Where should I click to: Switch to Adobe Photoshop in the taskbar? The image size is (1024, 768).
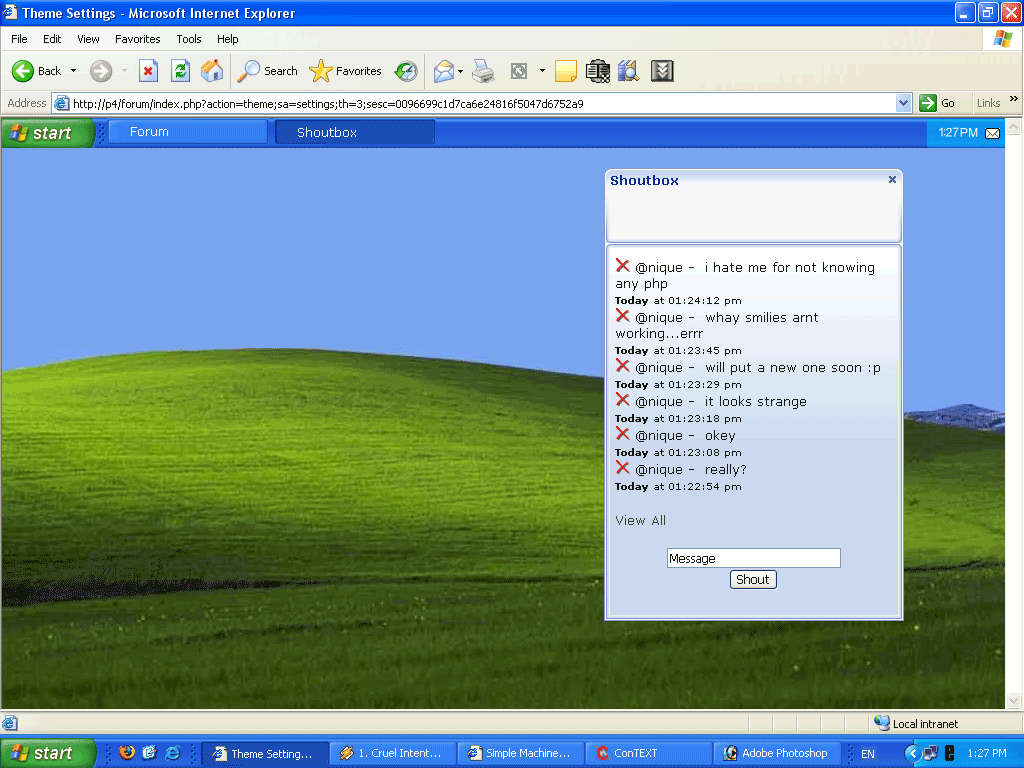click(x=776, y=753)
